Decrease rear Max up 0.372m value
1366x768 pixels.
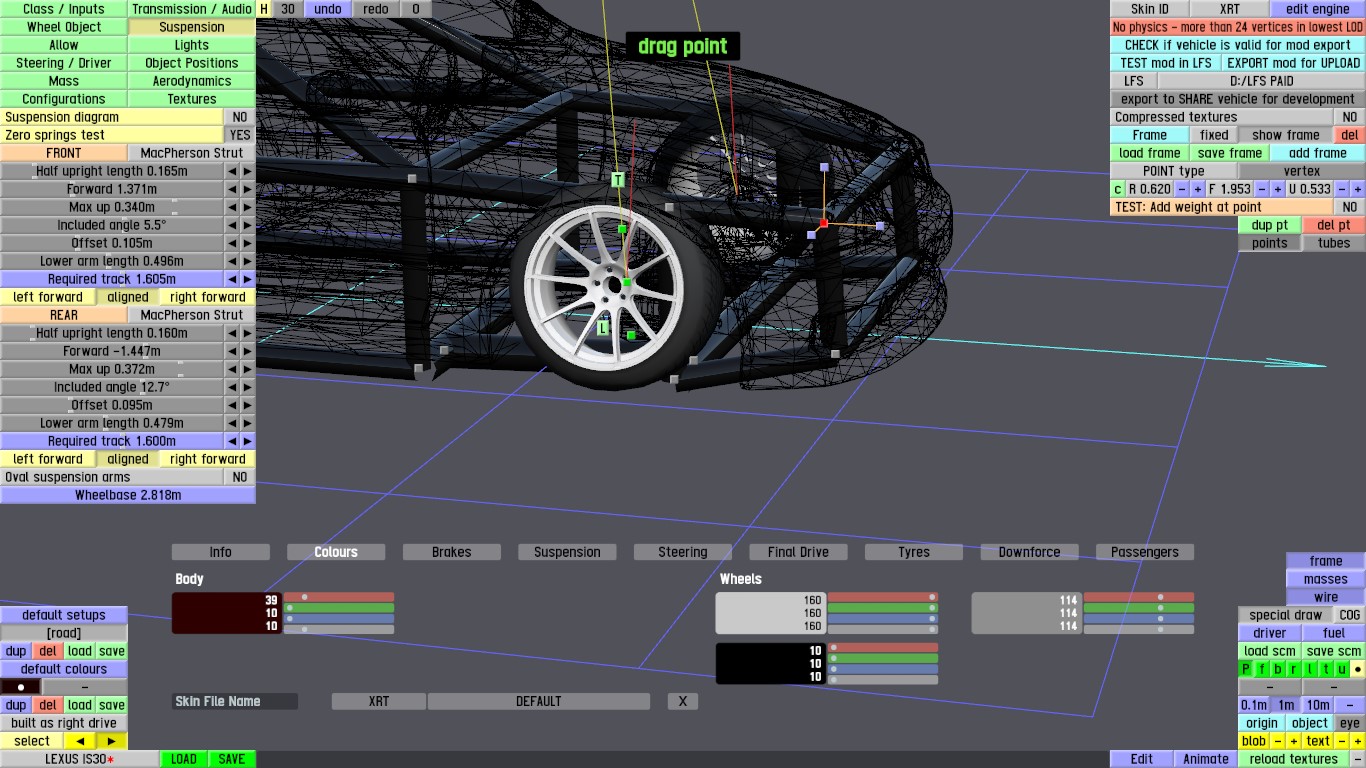[x=232, y=369]
